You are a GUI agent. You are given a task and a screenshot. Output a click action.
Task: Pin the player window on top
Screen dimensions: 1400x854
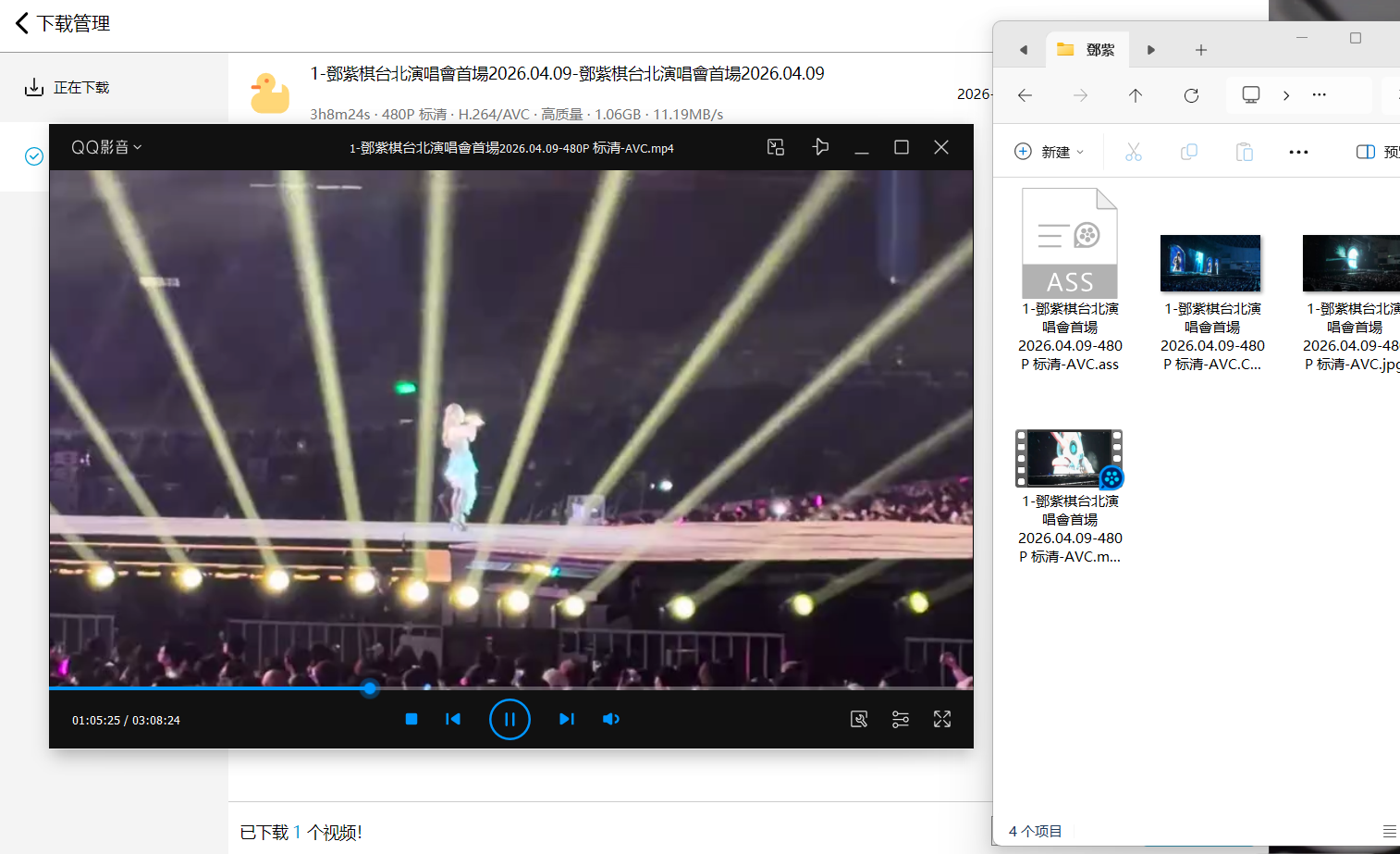click(x=820, y=147)
